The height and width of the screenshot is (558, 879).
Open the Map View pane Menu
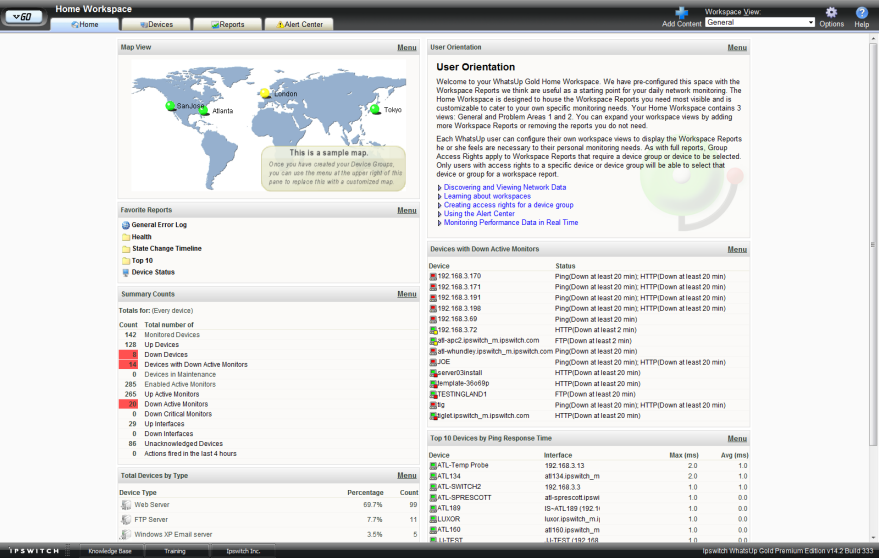pyautogui.click(x=406, y=47)
